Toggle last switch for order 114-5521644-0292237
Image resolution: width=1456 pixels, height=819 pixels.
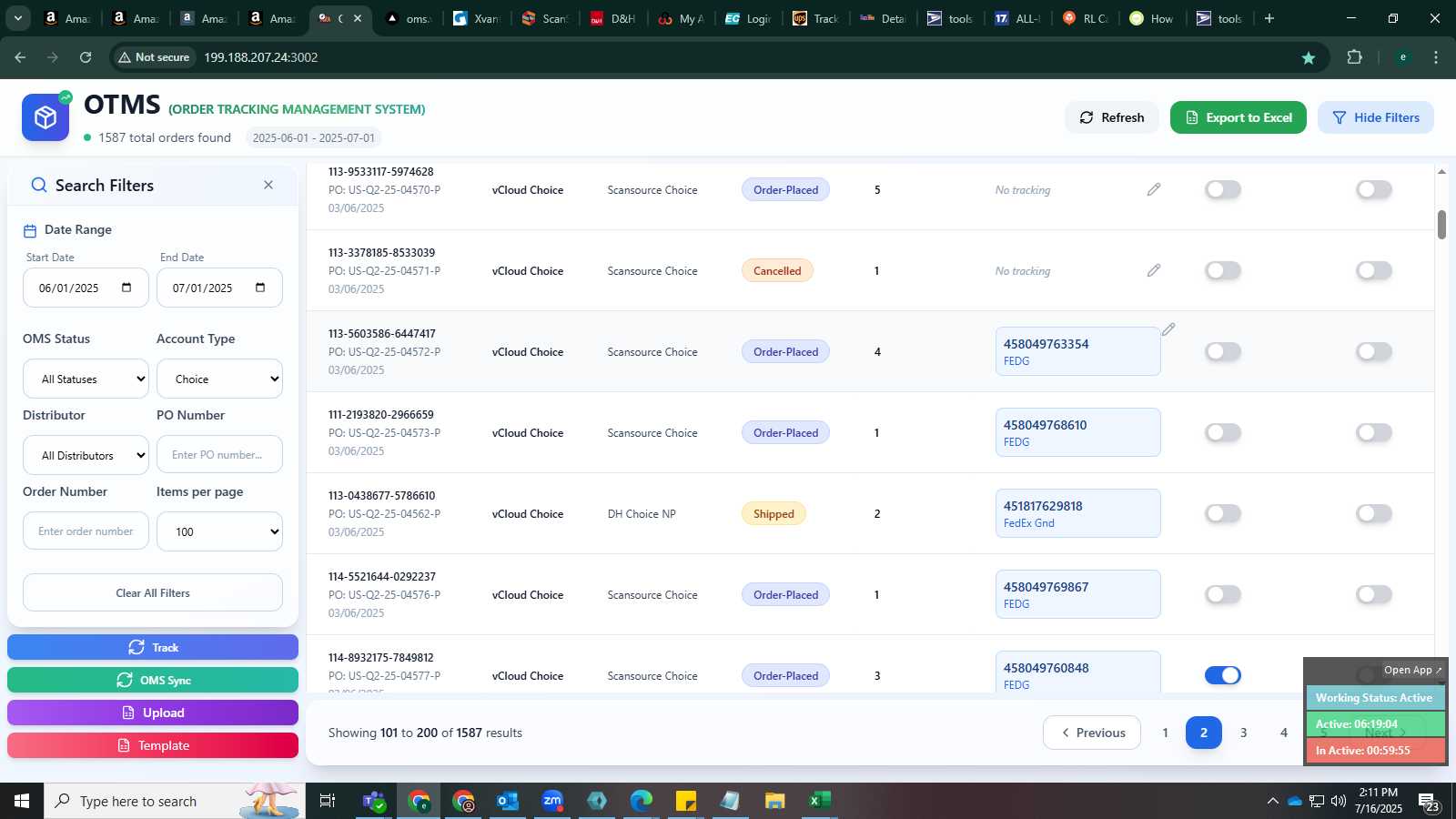(1374, 594)
